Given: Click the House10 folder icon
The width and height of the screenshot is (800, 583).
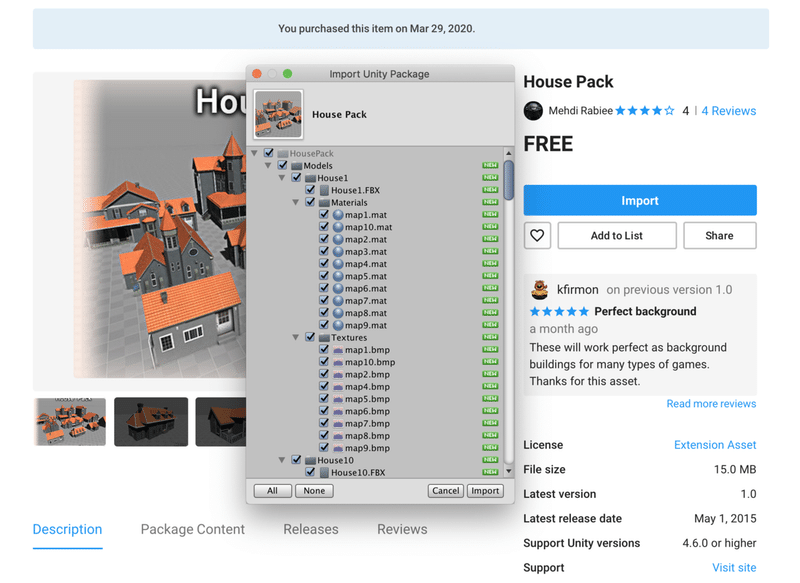Looking at the screenshot, I should click(x=310, y=460).
